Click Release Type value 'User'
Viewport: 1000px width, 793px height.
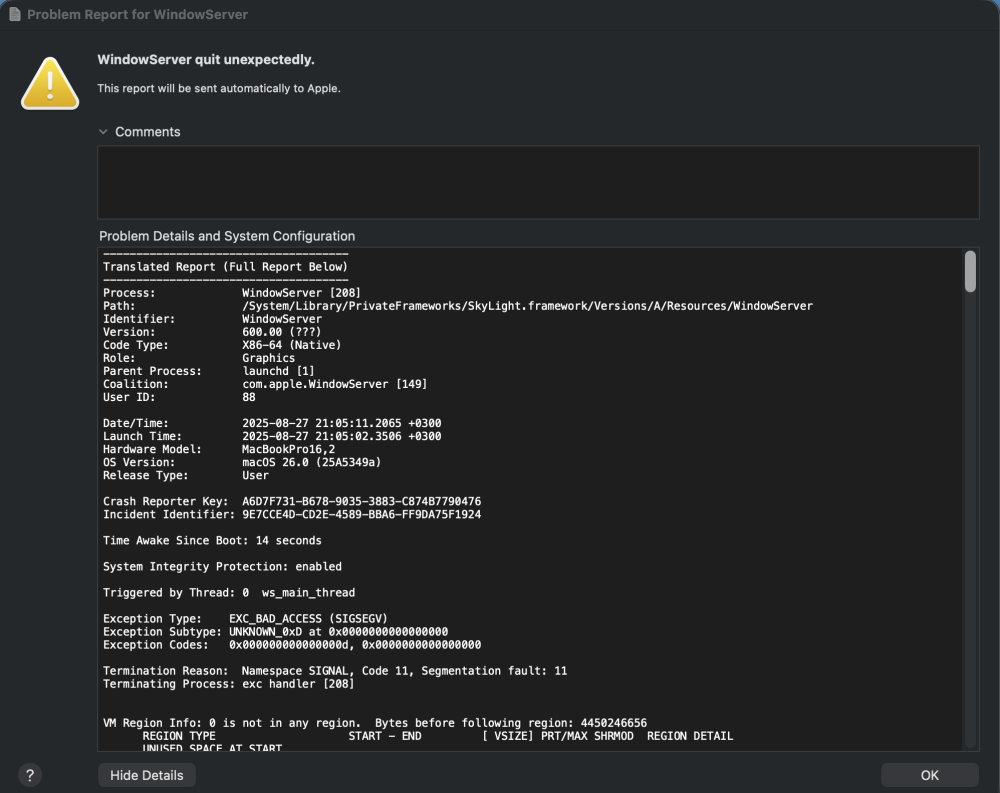point(255,475)
